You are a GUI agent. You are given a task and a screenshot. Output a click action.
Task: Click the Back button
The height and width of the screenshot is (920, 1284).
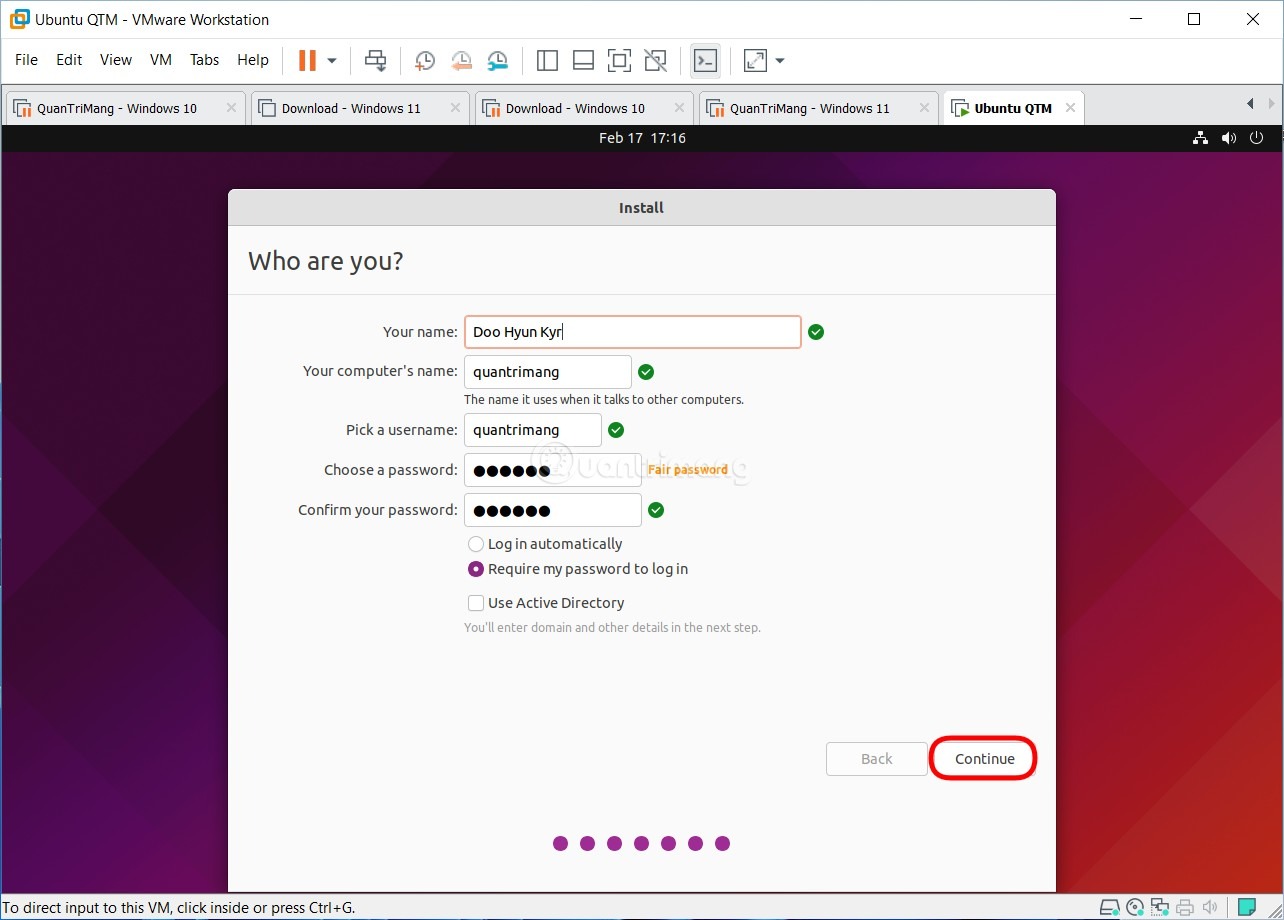877,759
